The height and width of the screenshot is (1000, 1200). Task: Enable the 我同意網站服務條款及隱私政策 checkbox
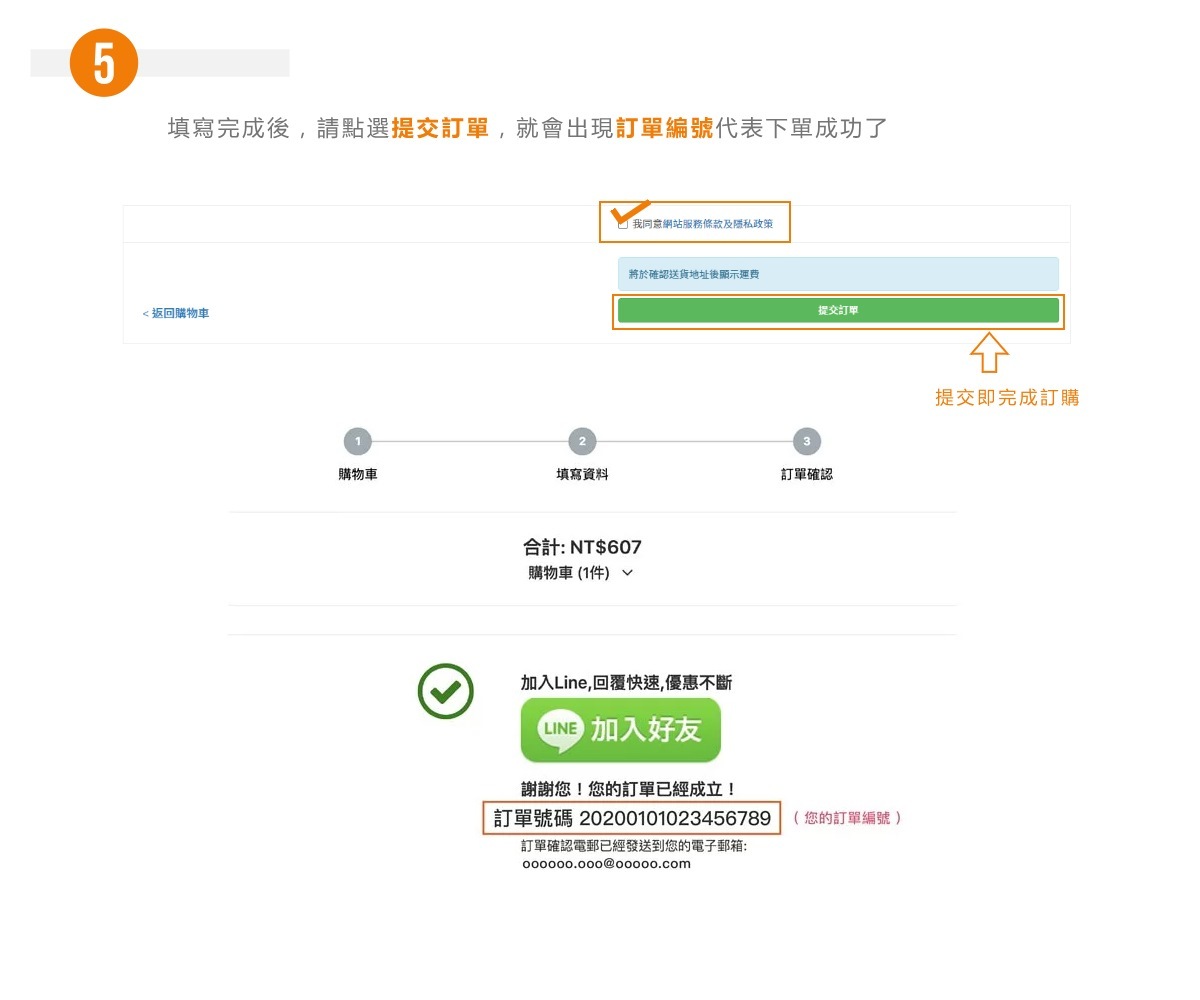(621, 224)
